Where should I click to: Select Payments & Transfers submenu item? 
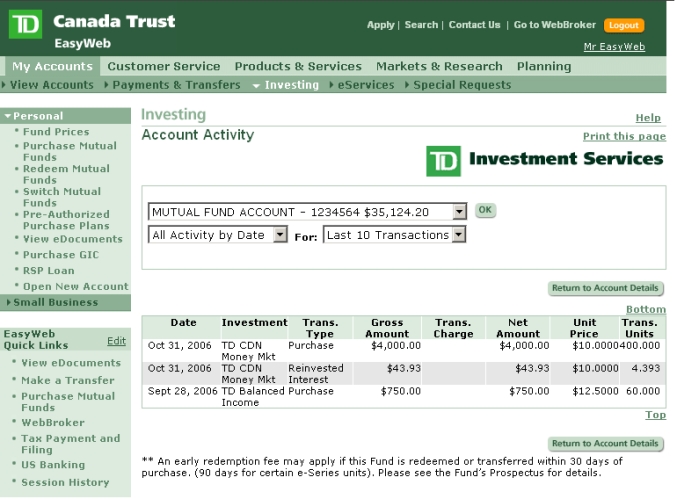176,85
